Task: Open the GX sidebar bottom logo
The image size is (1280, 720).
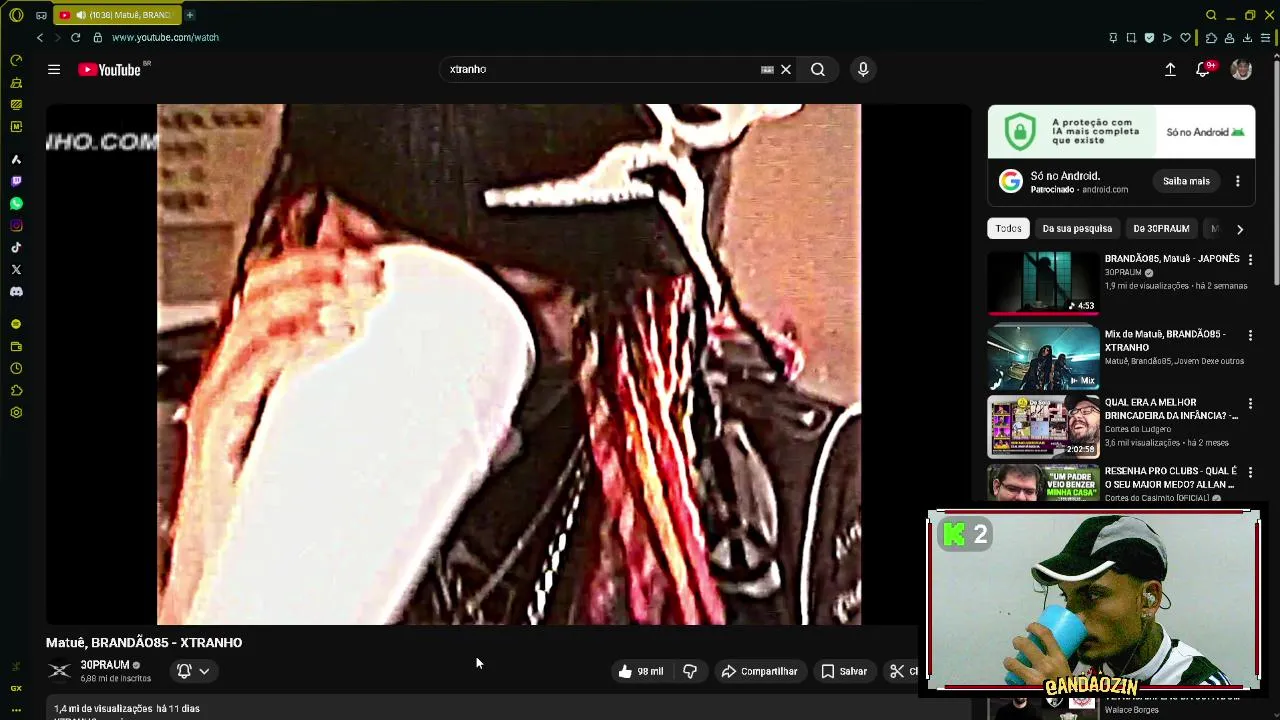Action: tap(16, 688)
